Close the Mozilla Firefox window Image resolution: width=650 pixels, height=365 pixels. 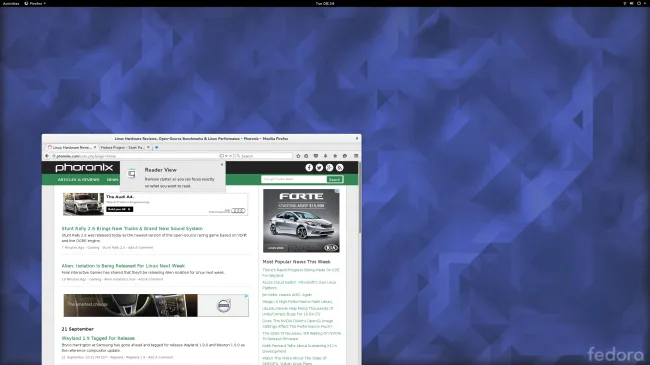point(357,139)
